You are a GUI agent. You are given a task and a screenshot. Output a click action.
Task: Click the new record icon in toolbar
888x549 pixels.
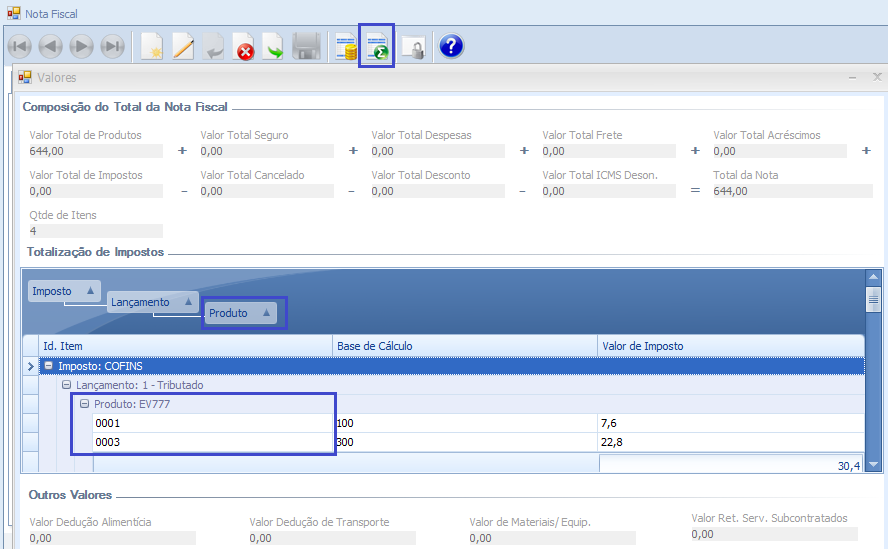pos(151,47)
